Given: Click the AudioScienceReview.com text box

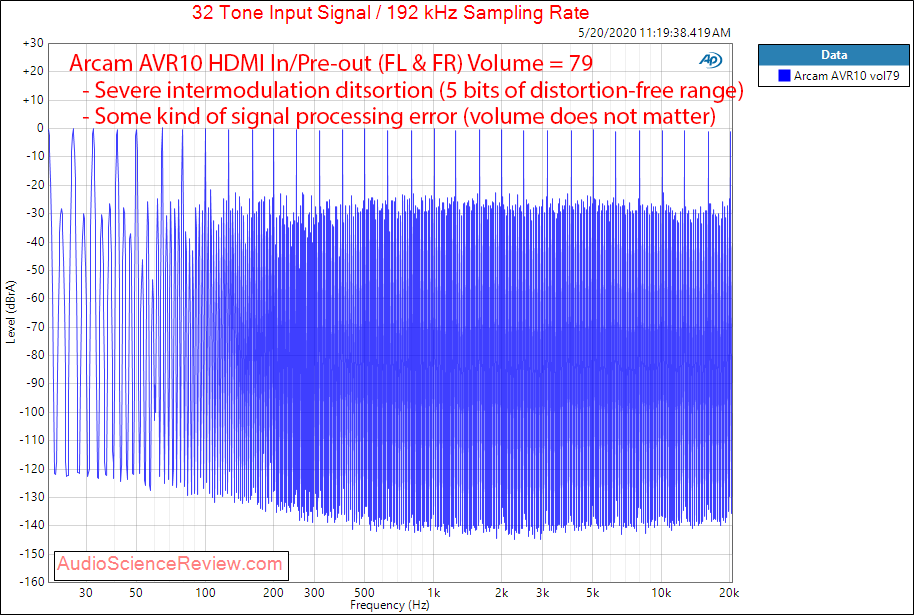Looking at the screenshot, I should (x=171, y=565).
